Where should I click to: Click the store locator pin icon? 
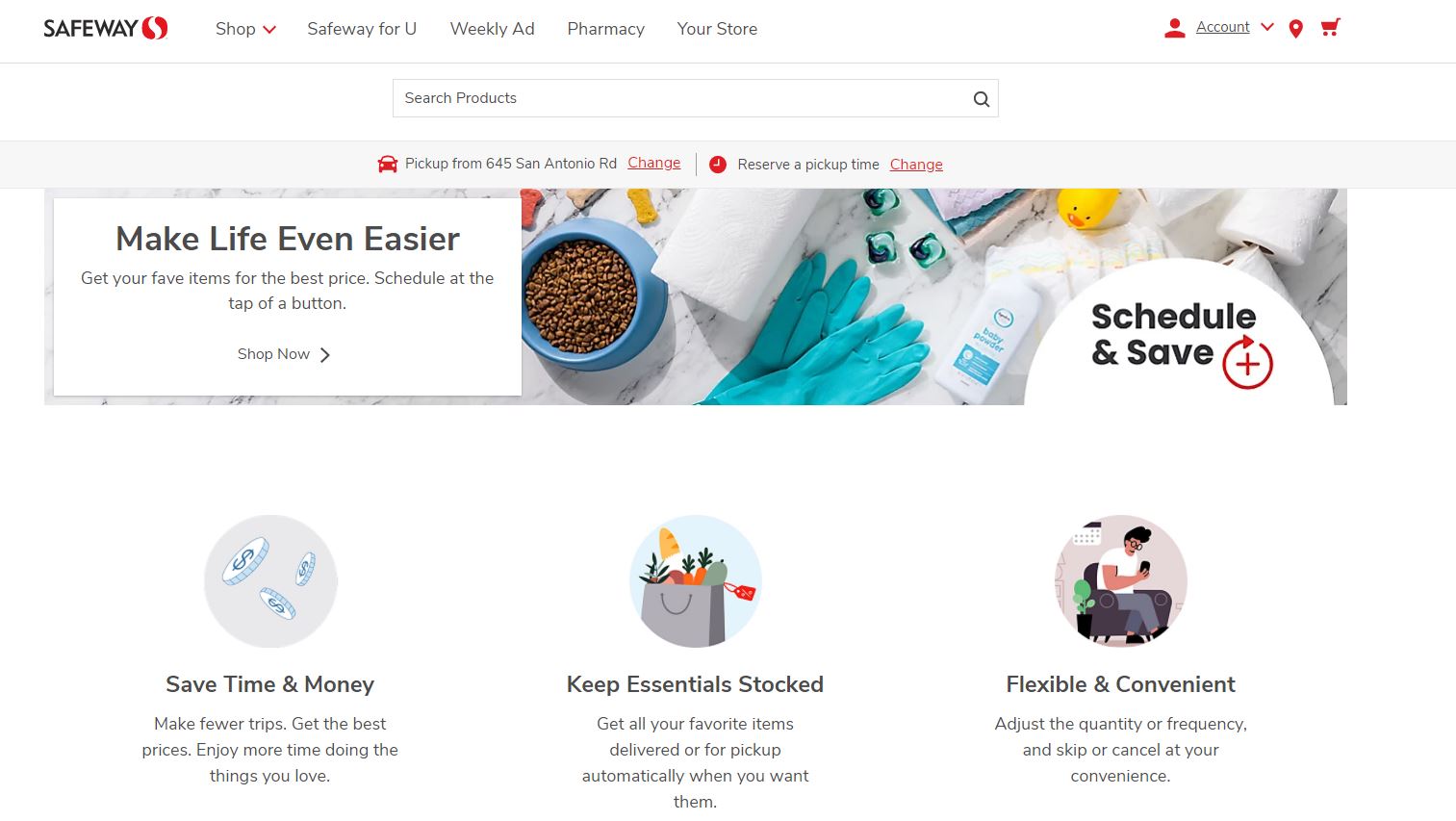[x=1296, y=29]
